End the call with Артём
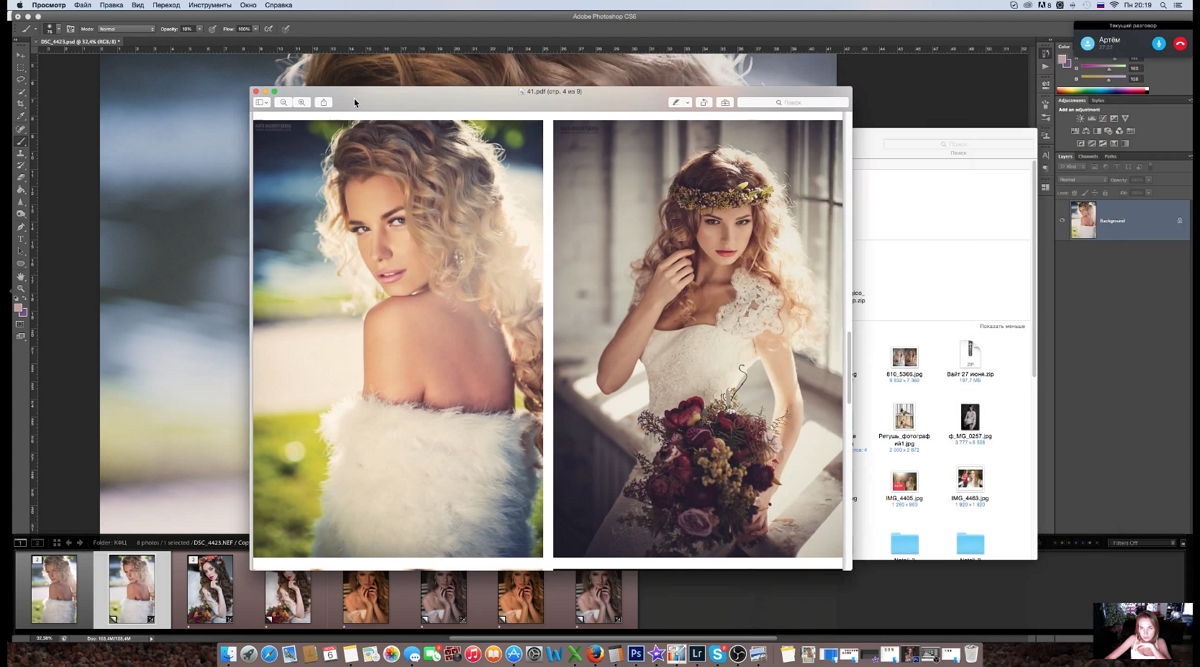Image resolution: width=1200 pixels, height=667 pixels. (1180, 43)
